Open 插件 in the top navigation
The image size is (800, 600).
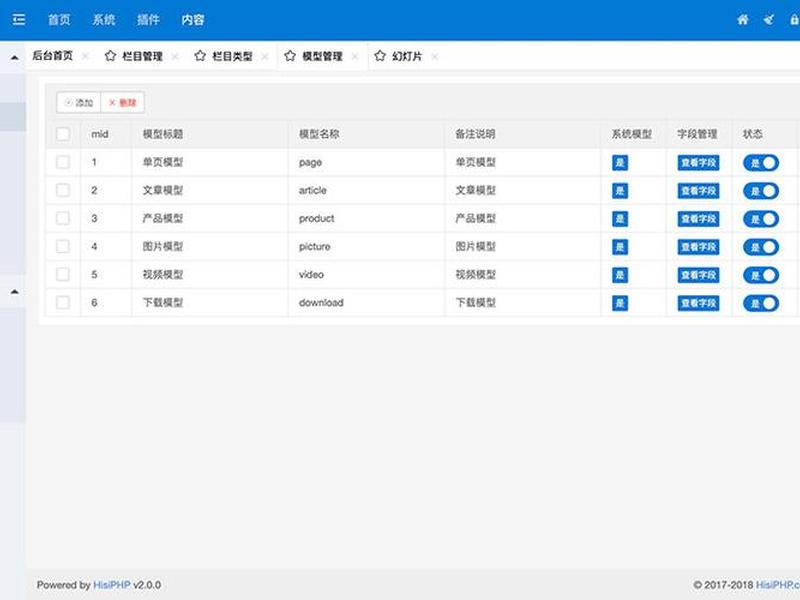point(148,19)
